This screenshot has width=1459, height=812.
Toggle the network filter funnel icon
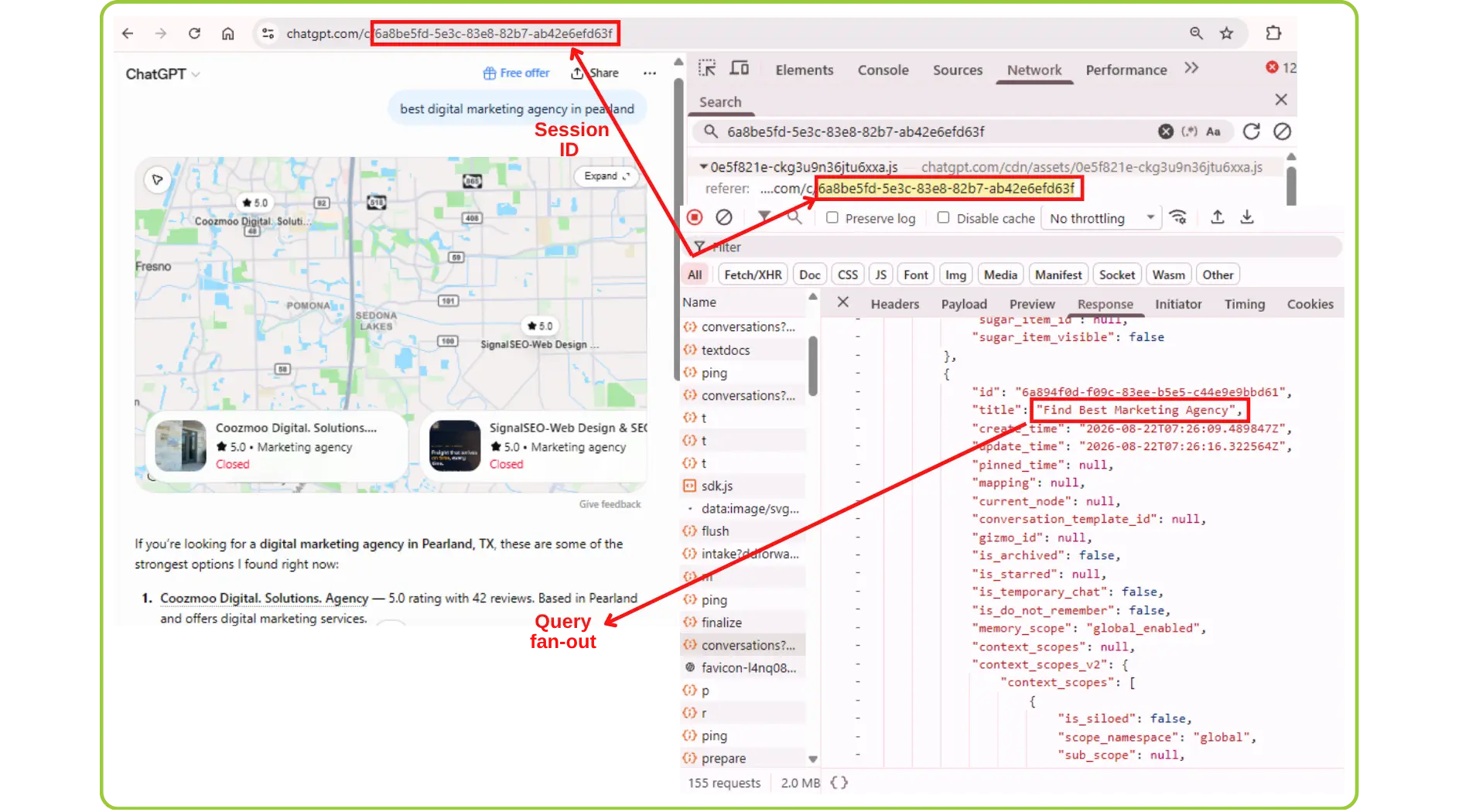[764, 217]
